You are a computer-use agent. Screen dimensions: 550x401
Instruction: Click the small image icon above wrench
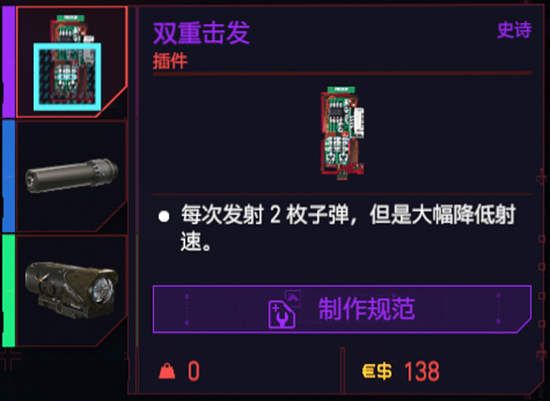[293, 298]
